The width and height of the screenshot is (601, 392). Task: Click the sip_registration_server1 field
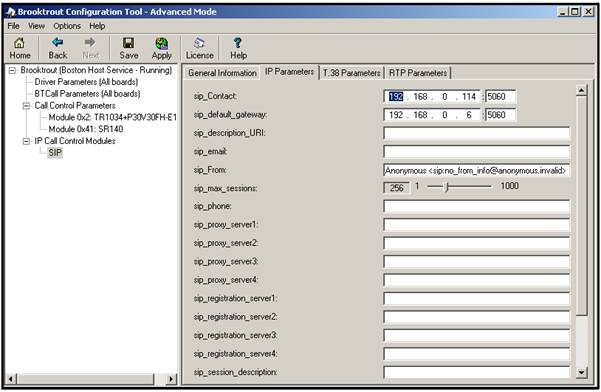tap(477, 299)
